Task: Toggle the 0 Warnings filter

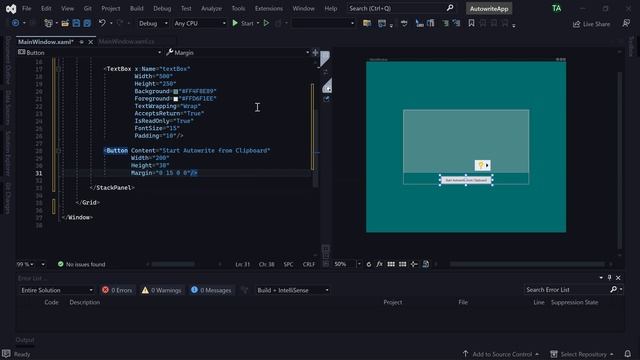Action: pyautogui.click(x=161, y=290)
